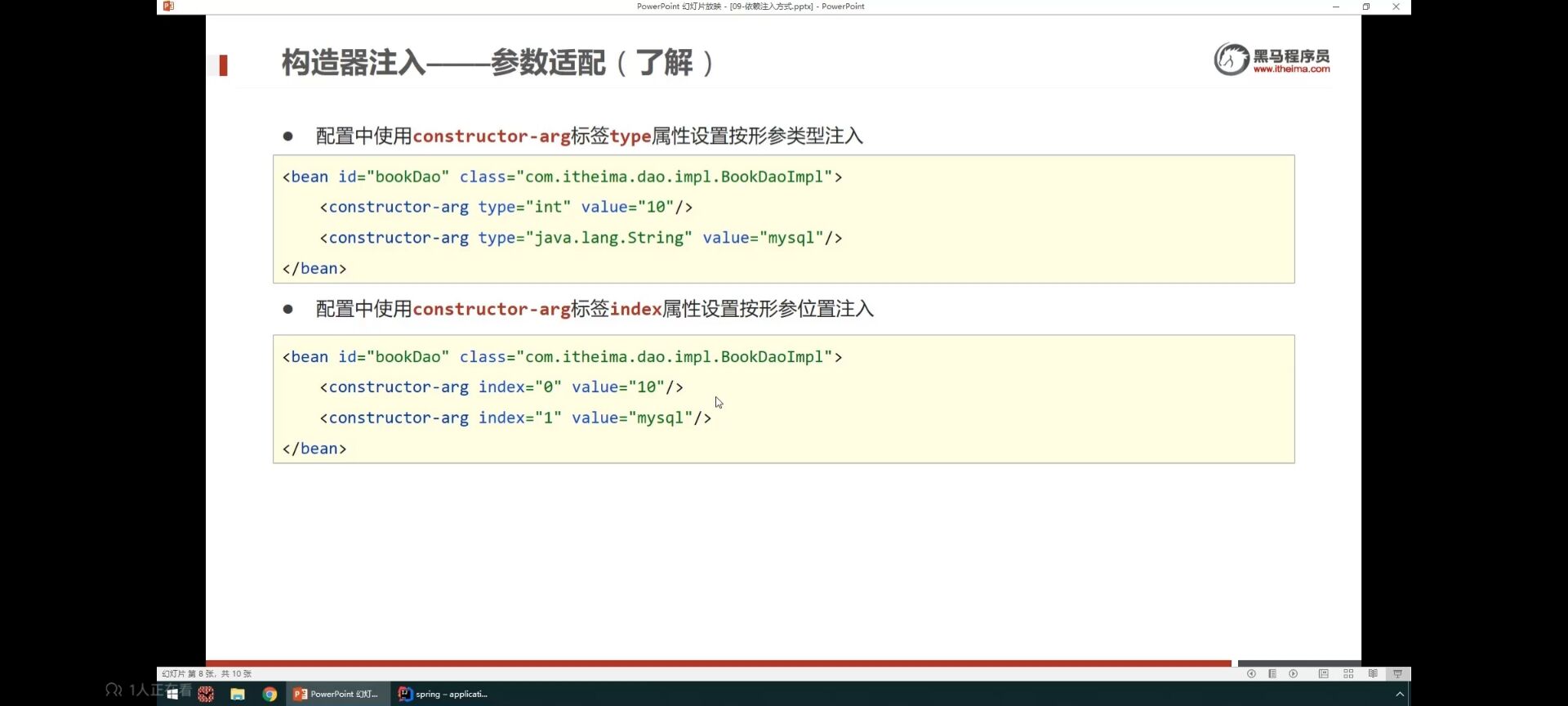This screenshot has width=1568, height=706.
Task: Open the Windows Start menu
Action: (172, 694)
